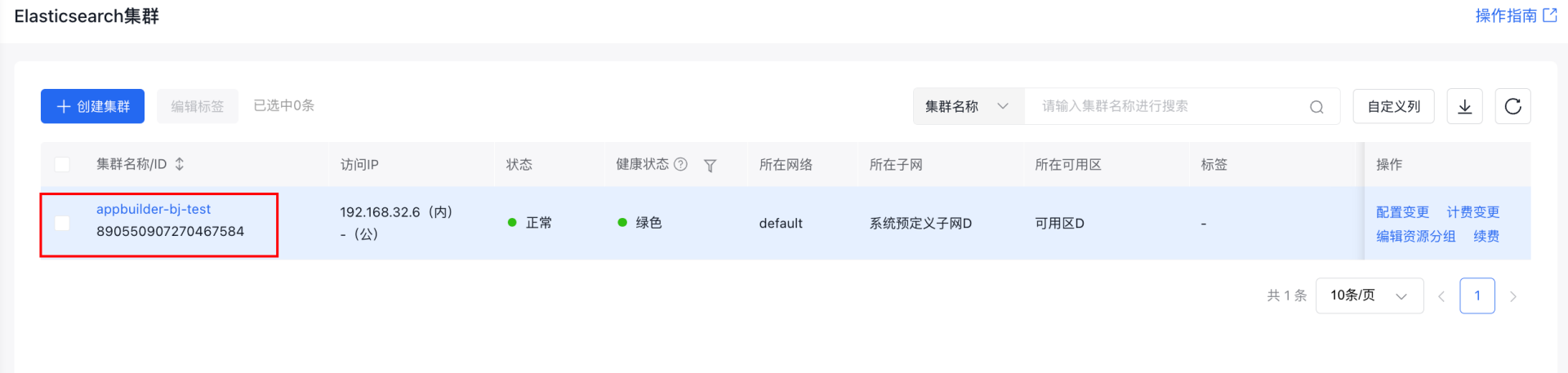
Task: Click the refresh list icon
Action: (1512, 107)
